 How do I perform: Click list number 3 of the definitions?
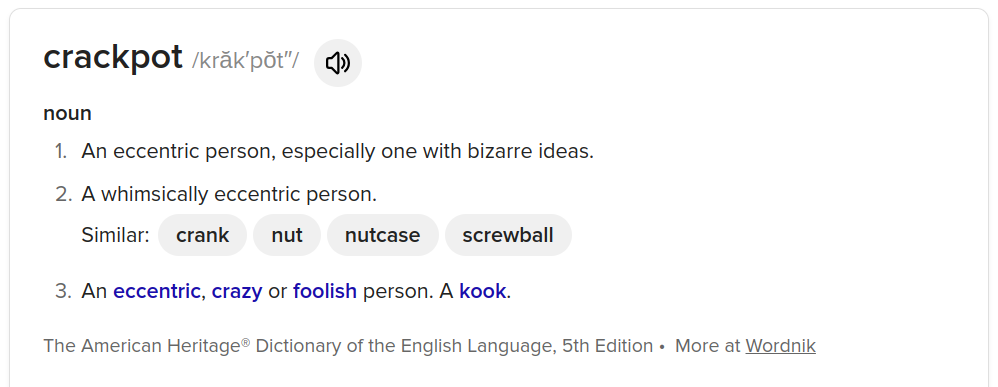[x=63, y=291]
